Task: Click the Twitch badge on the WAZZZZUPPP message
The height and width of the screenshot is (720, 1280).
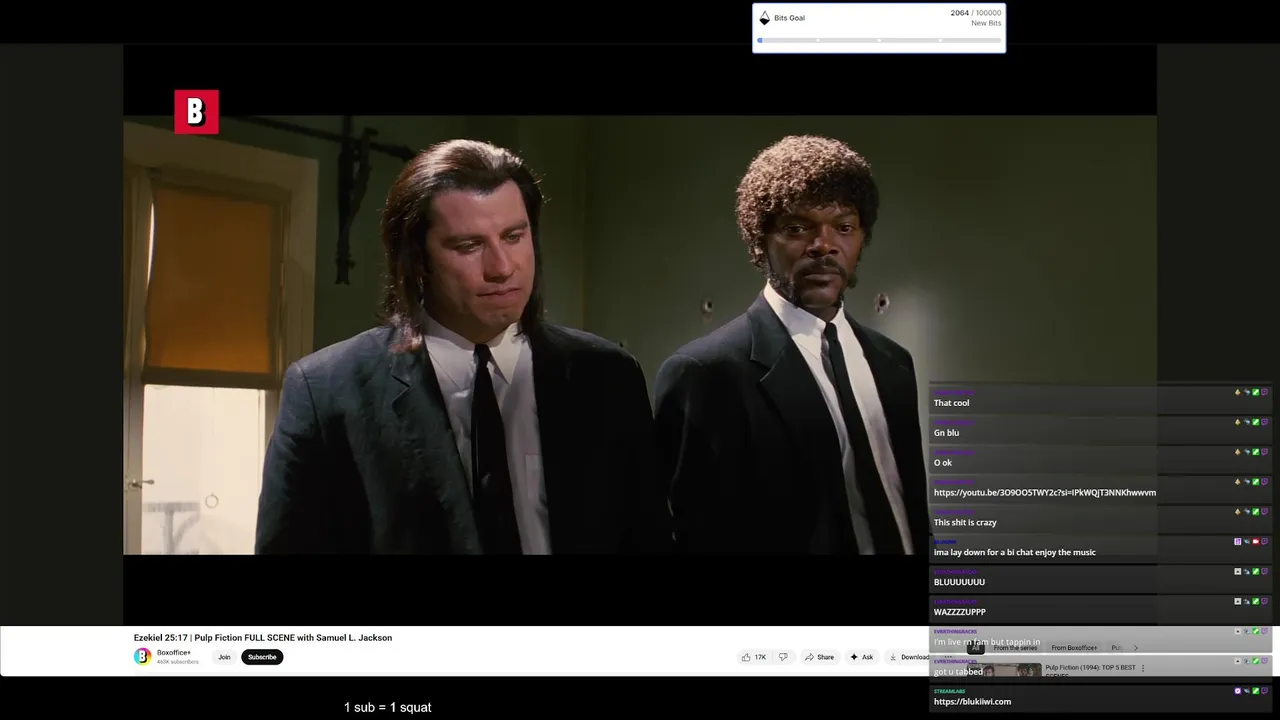Action: pos(1264,601)
